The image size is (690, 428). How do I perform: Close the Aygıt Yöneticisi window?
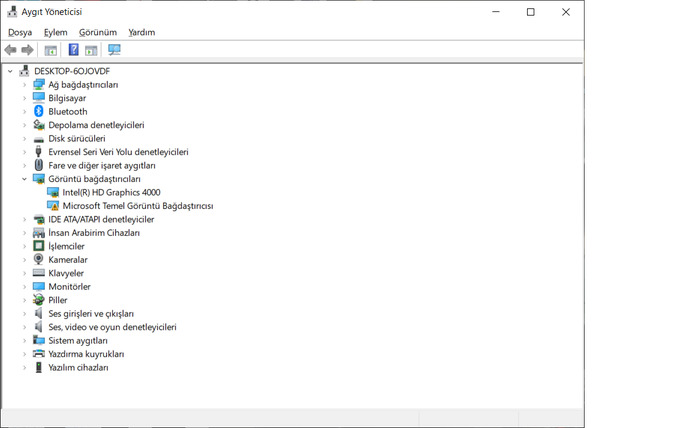click(x=566, y=12)
